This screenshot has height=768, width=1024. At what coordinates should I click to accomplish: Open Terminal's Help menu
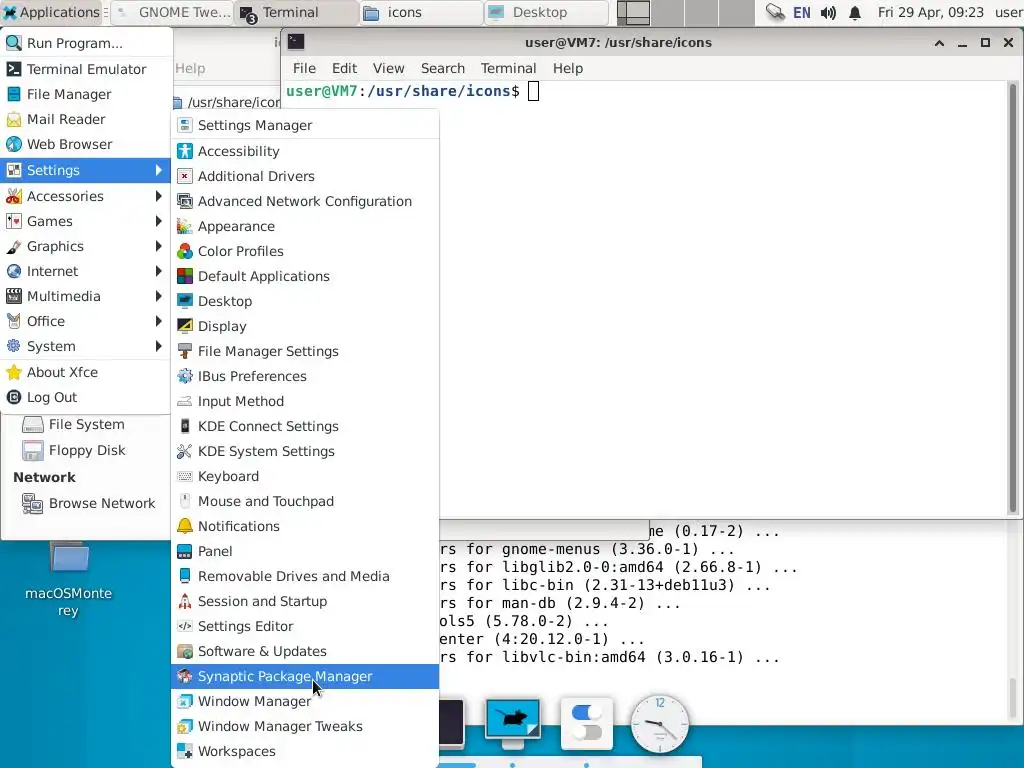(x=568, y=68)
